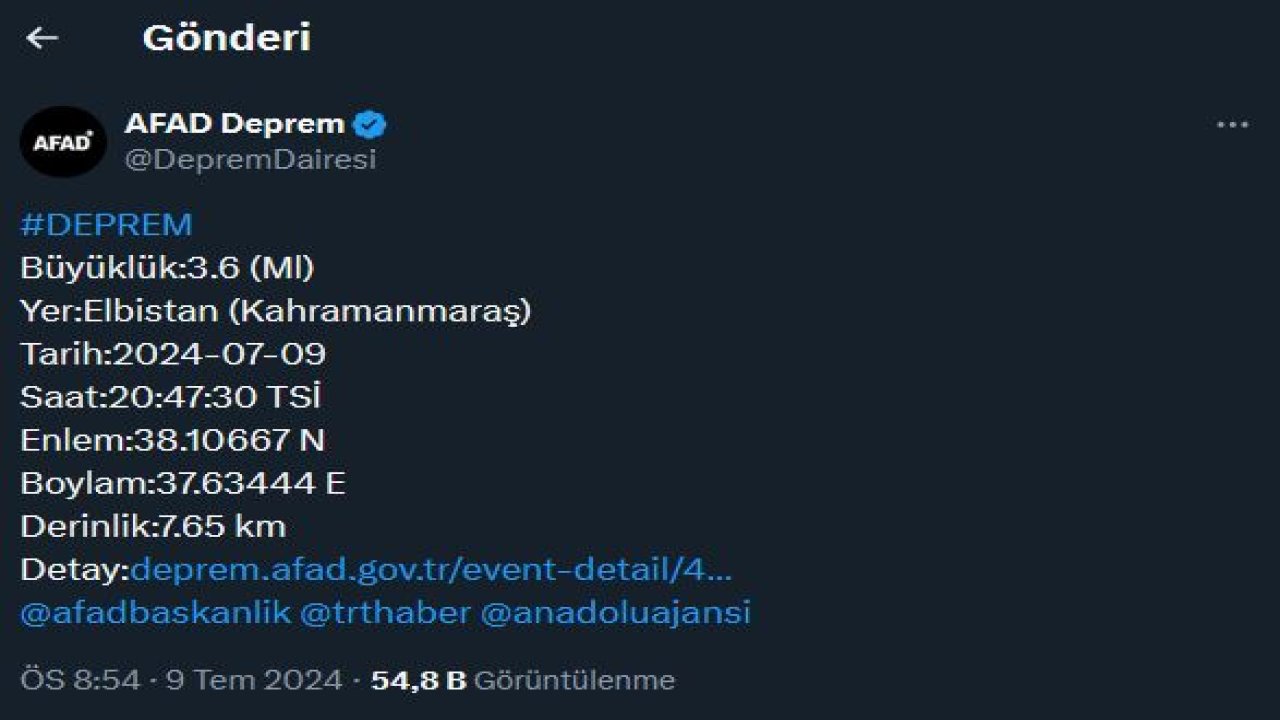The width and height of the screenshot is (1280, 720).
Task: Click the AFAD Deprem display name
Action: 232,122
